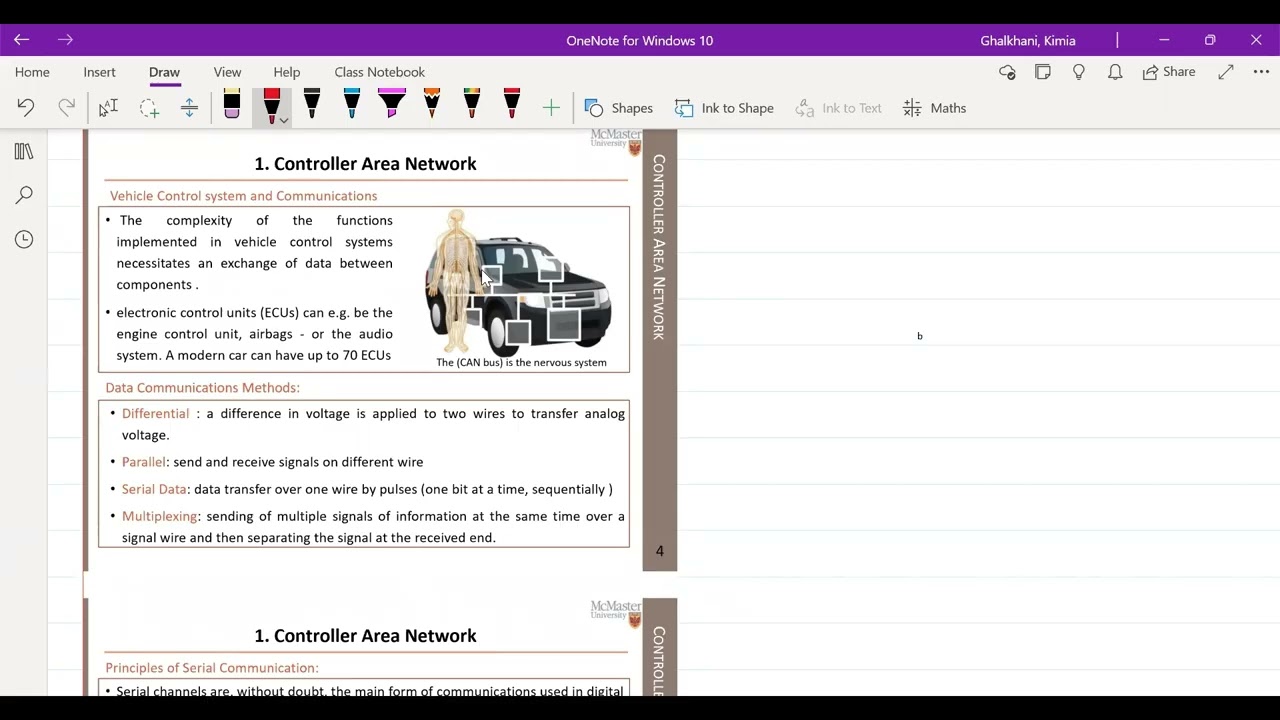Click the word 'Multiplexing'
The width and height of the screenshot is (1280, 720).
pyautogui.click(x=160, y=516)
